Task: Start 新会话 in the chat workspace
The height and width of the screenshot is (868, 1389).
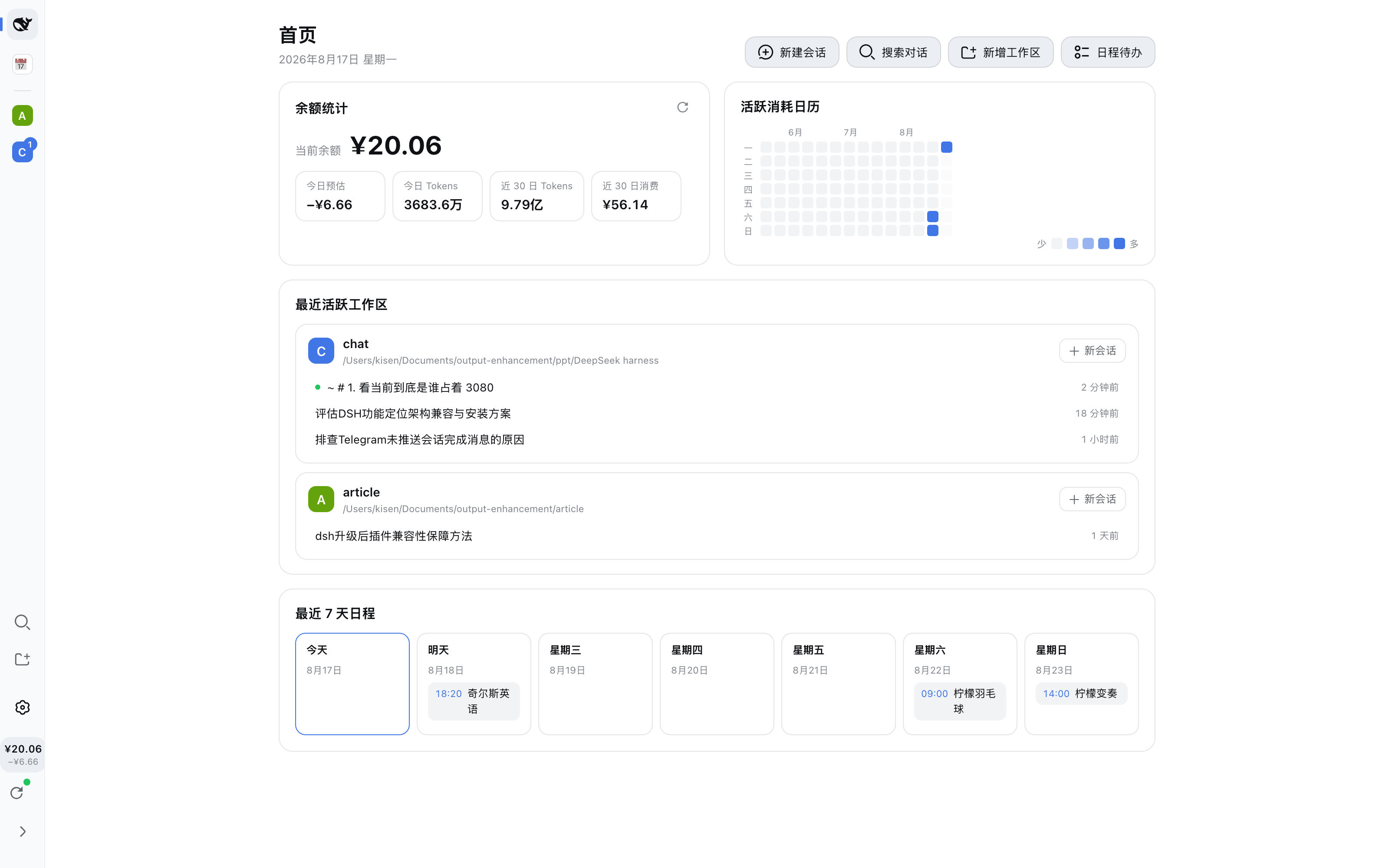Action: click(1092, 351)
